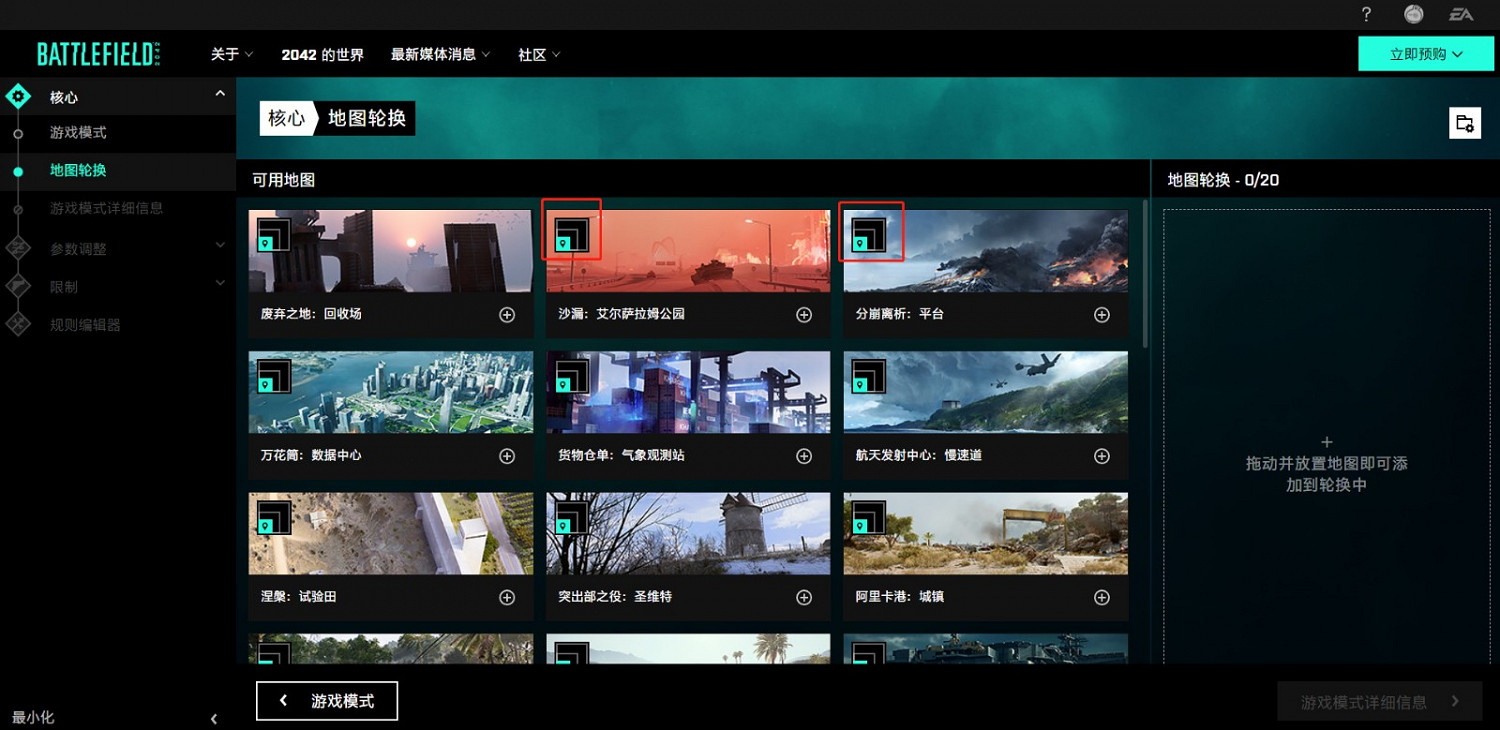The width and height of the screenshot is (1500, 730).
Task: Add 阿里卡港: 城镇 with its plus icon
Action: point(1101,596)
